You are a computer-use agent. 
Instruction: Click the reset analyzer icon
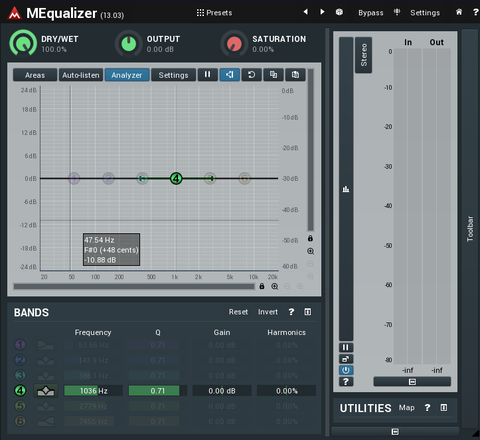coord(251,75)
